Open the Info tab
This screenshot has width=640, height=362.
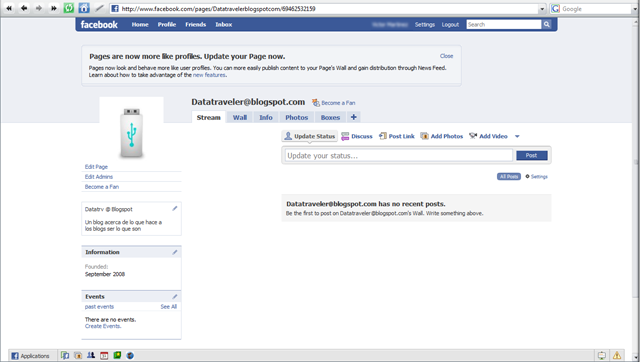(266, 117)
